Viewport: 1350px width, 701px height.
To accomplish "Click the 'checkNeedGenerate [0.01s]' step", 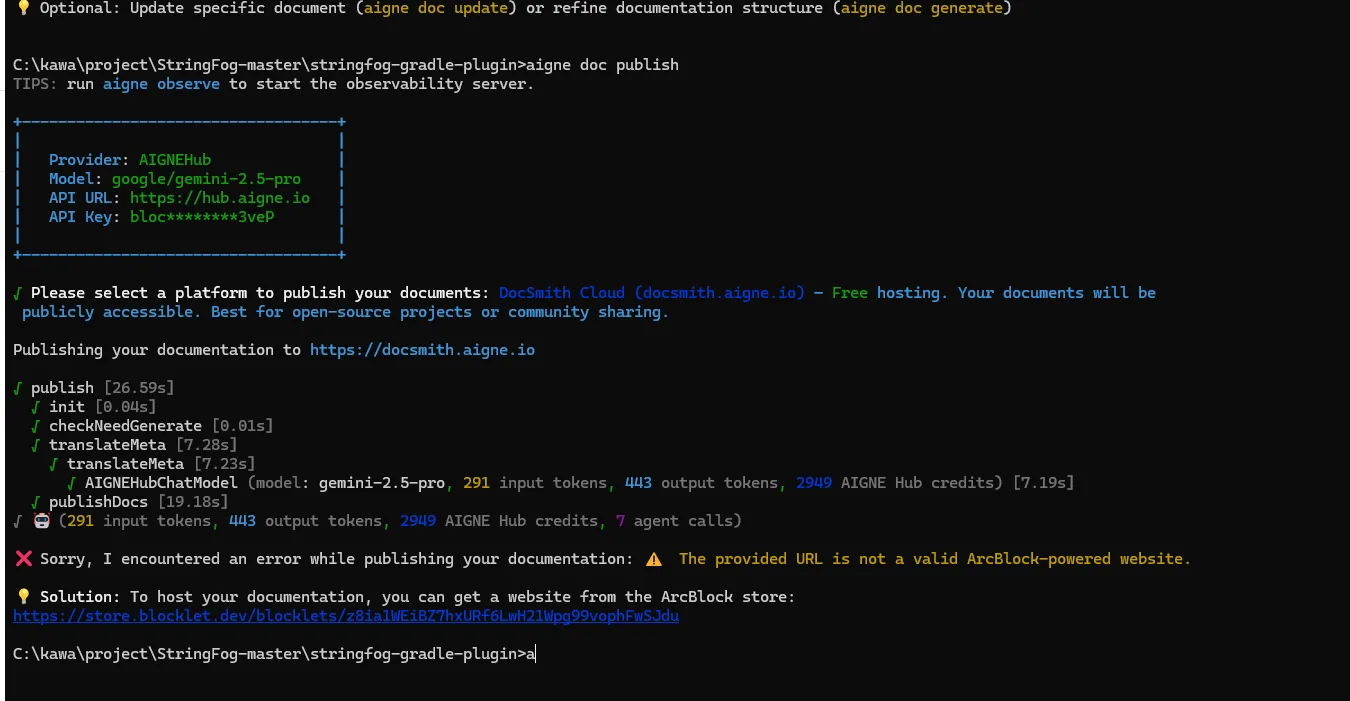I will [161, 426].
